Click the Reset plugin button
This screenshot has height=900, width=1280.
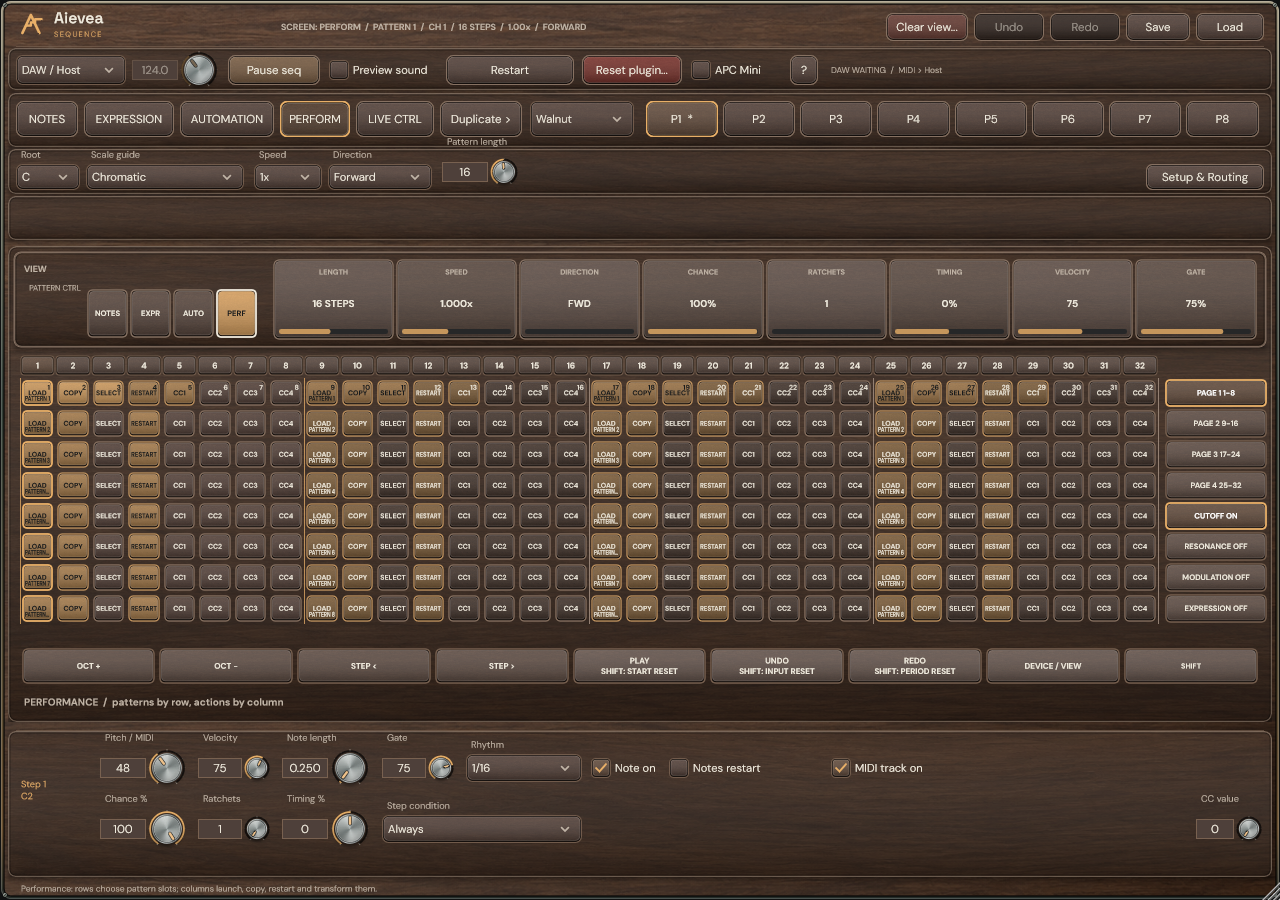pyautogui.click(x=632, y=70)
